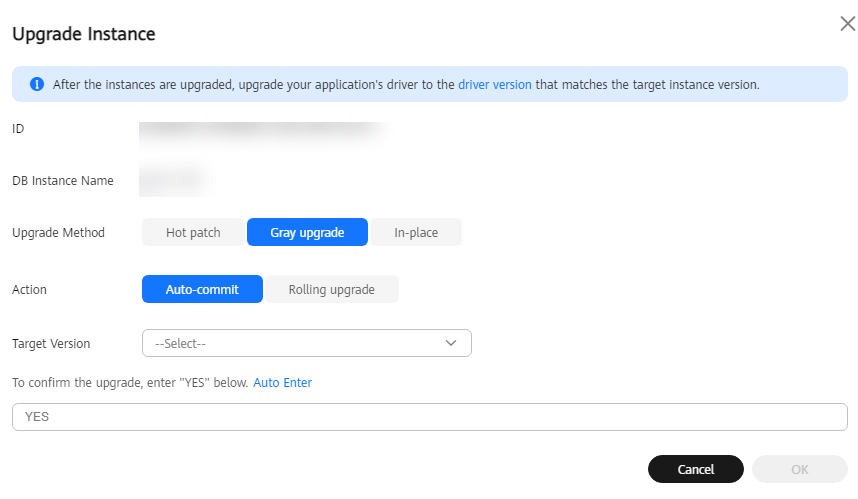Switch action to Rolling upgrade
This screenshot has height=499, width=858.
click(332, 289)
